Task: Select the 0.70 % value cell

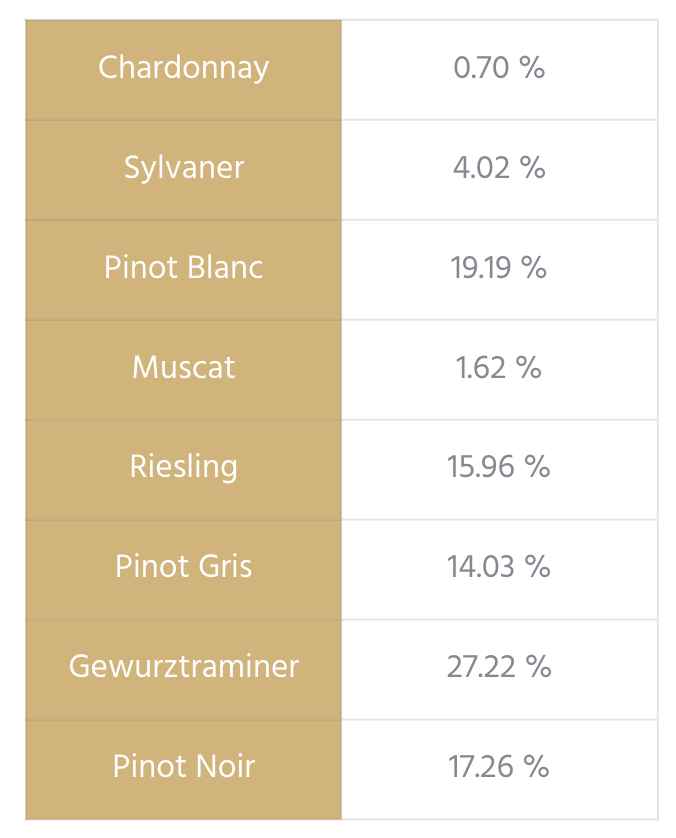Action: [499, 68]
